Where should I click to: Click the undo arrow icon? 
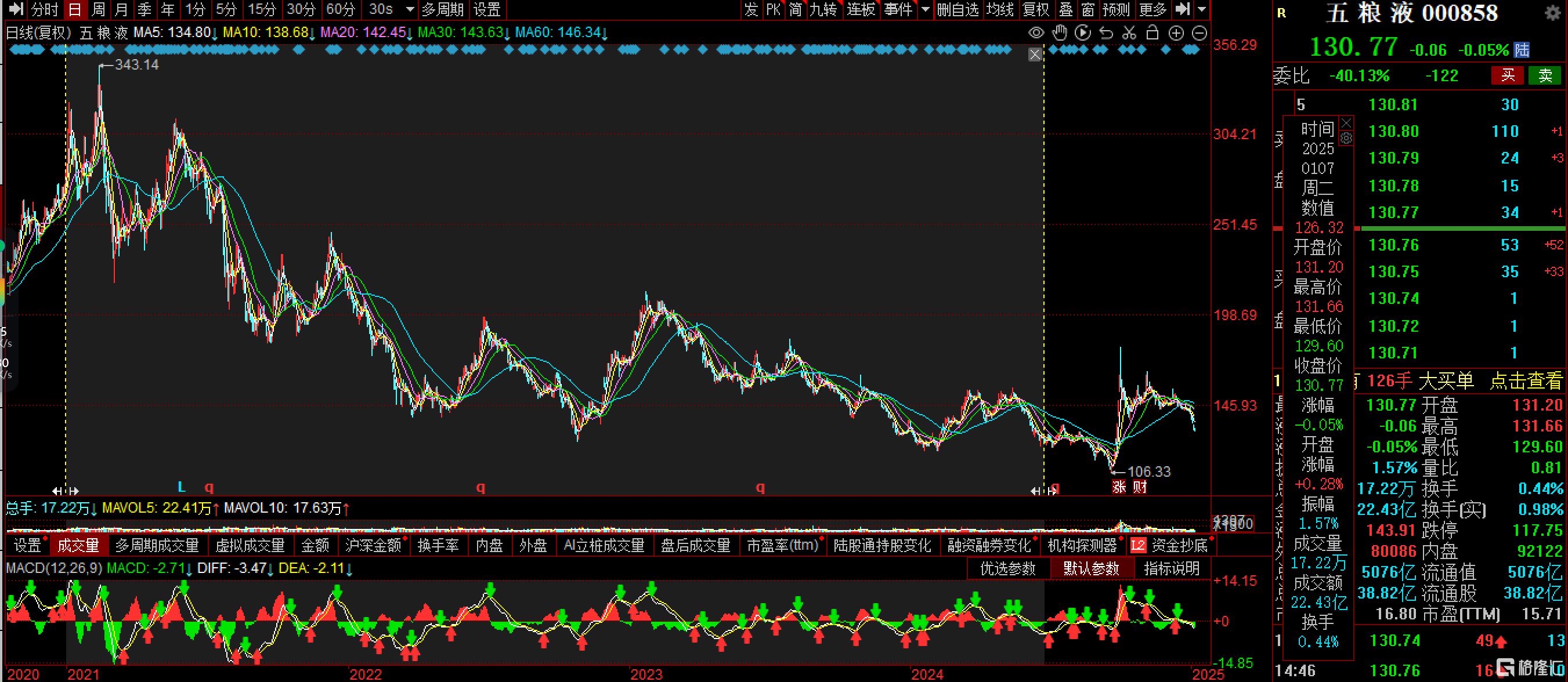tap(1106, 33)
